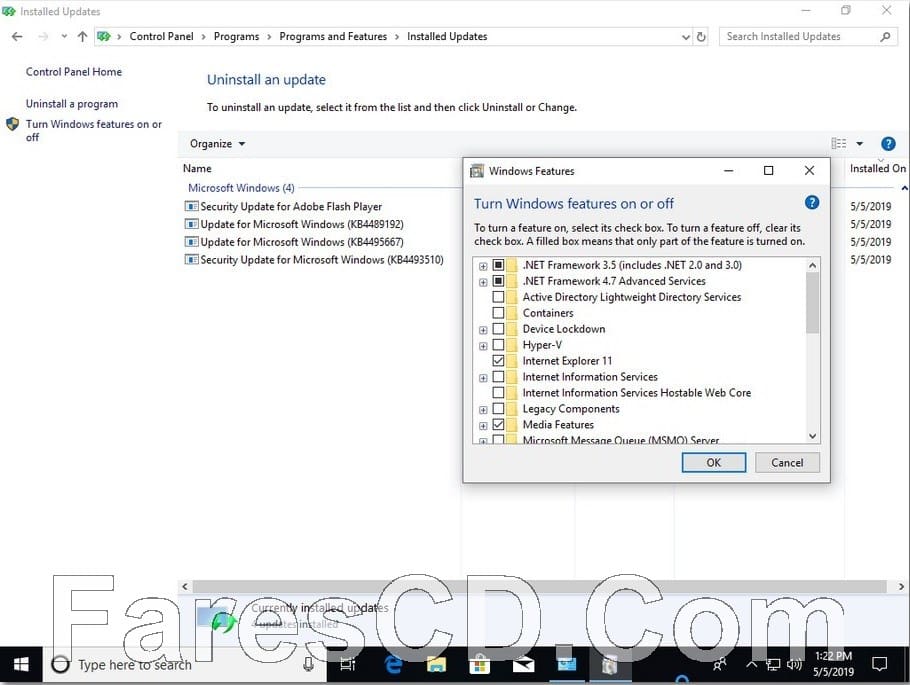
Task: Uncheck Media Features
Action: [x=498, y=425]
